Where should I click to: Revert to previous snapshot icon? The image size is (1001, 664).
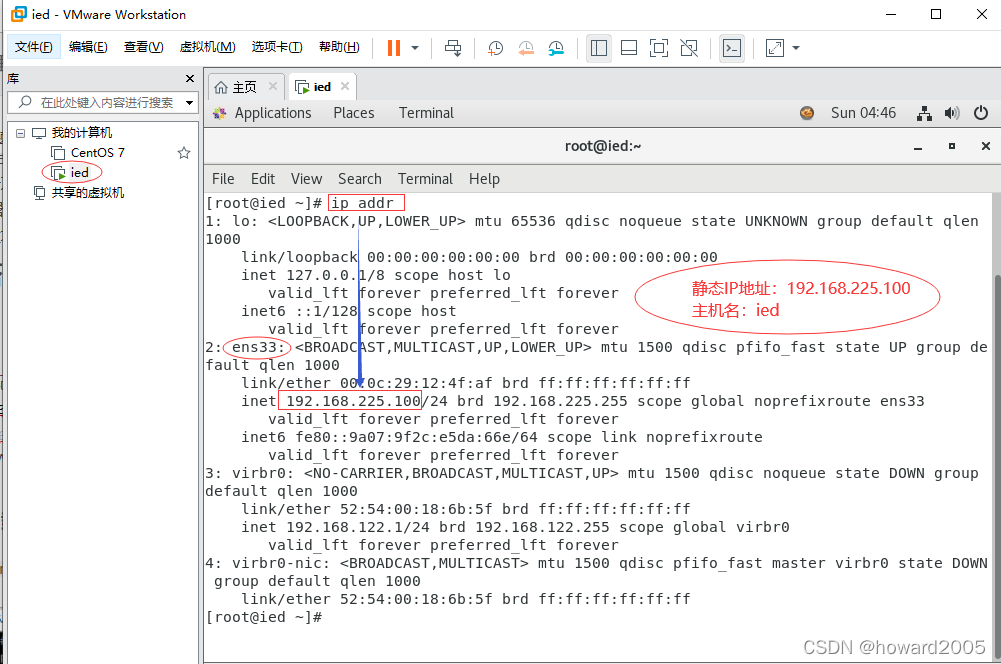[526, 48]
